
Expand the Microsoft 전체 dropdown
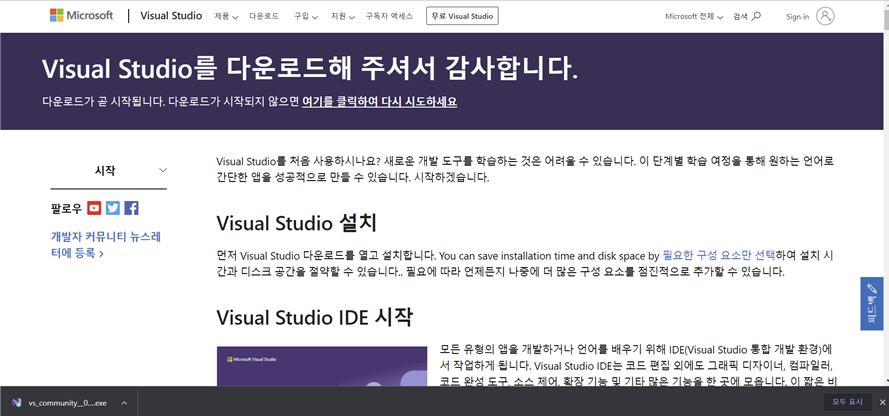[694, 16]
